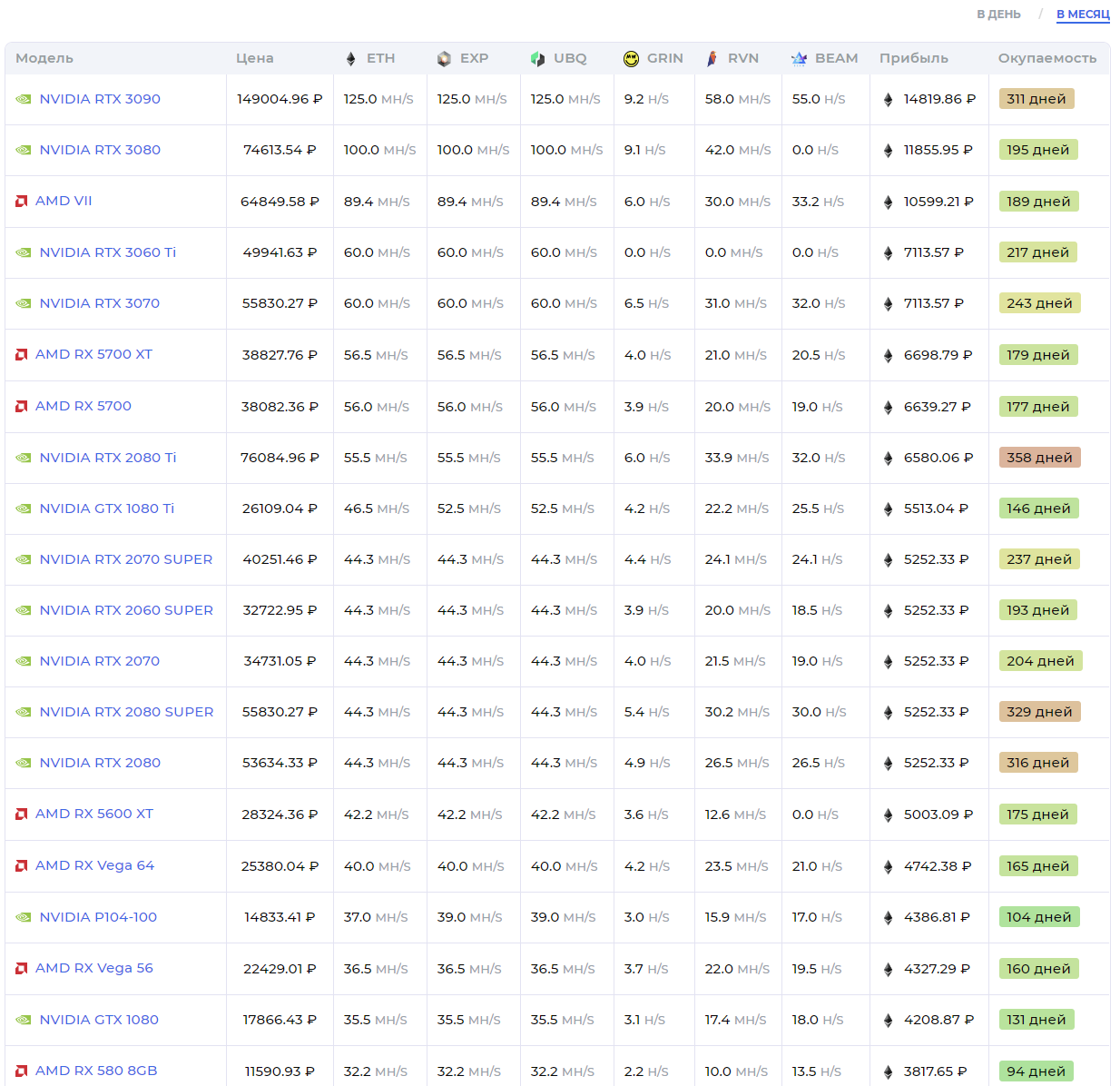The image size is (1120, 1086).
Task: Open NVIDIA RTX 3080 link
Action: [x=100, y=150]
